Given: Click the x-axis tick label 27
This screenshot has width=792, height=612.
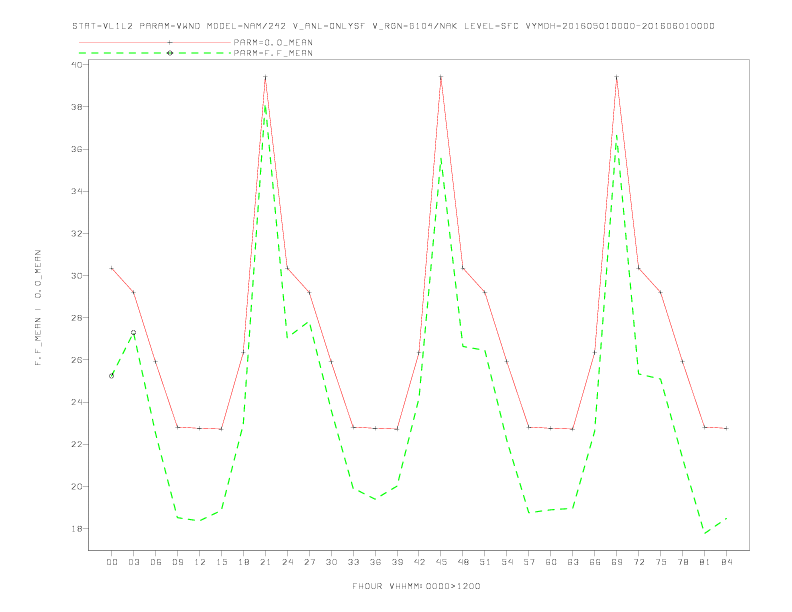Looking at the screenshot, I should click(x=309, y=562).
